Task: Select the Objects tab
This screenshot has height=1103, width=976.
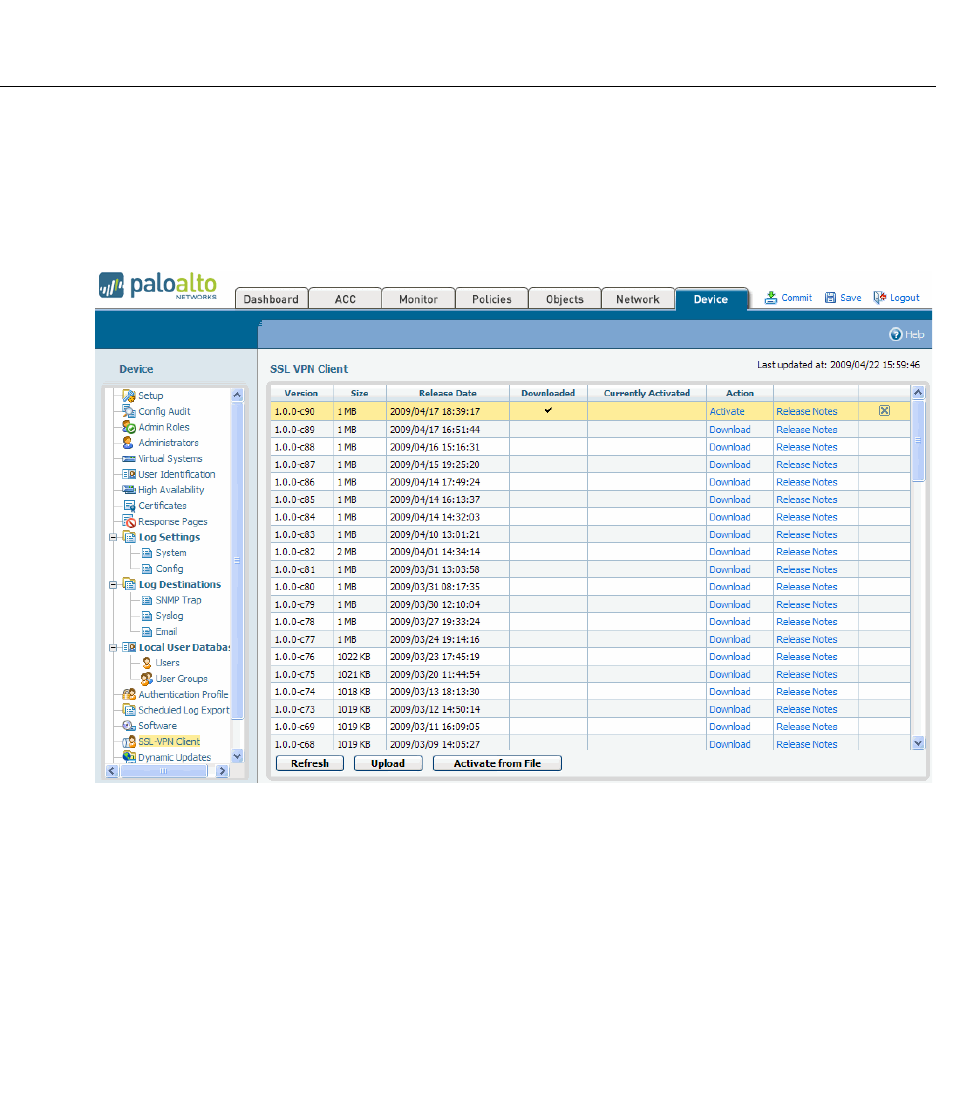Action: 564,299
